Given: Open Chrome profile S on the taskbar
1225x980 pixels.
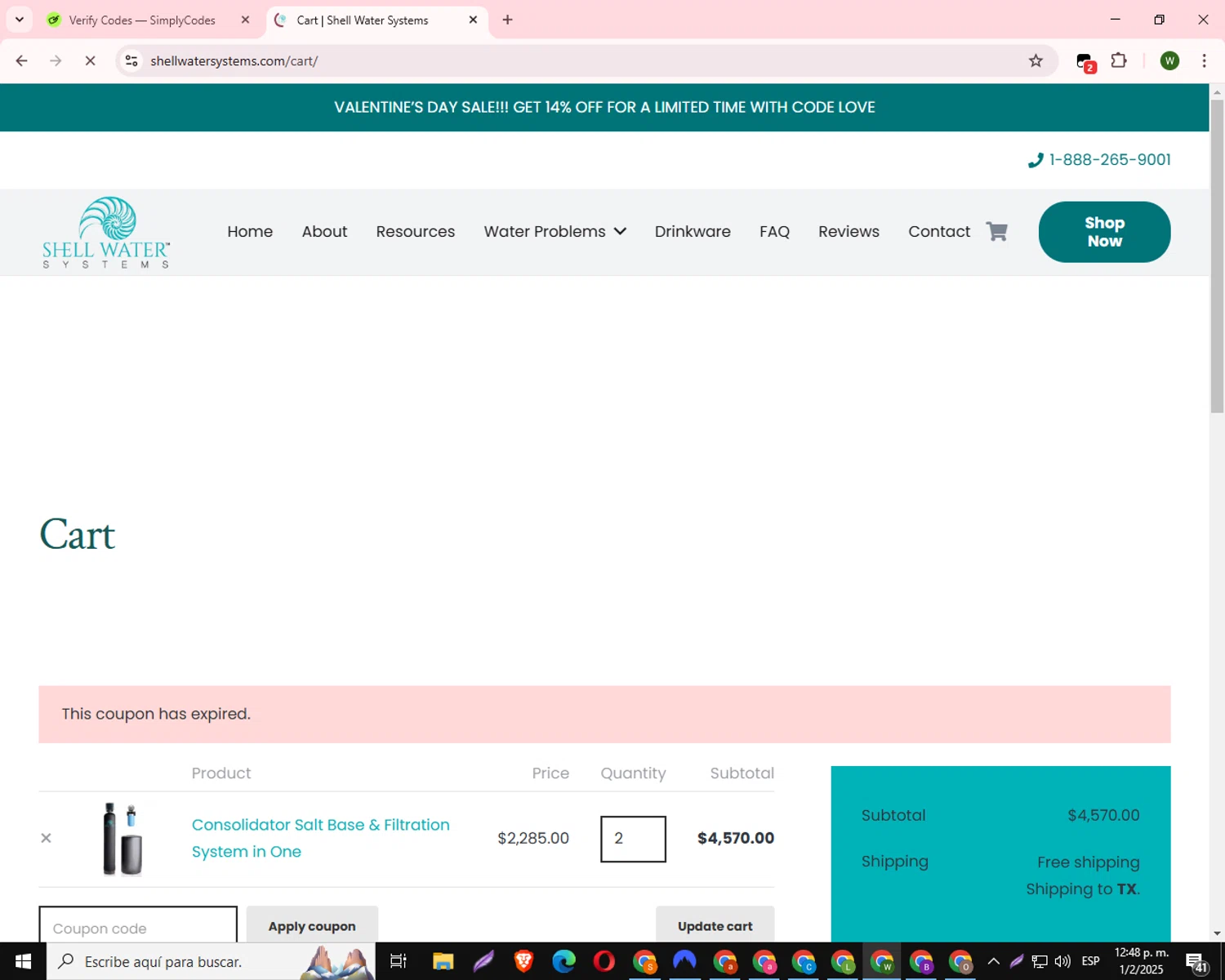Looking at the screenshot, I should (644, 961).
